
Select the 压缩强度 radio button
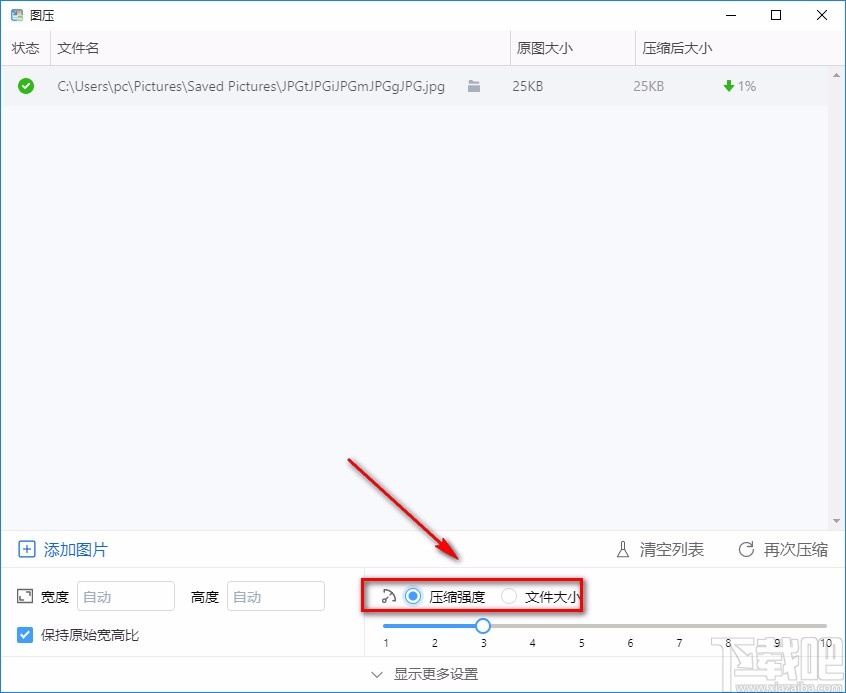(412, 596)
